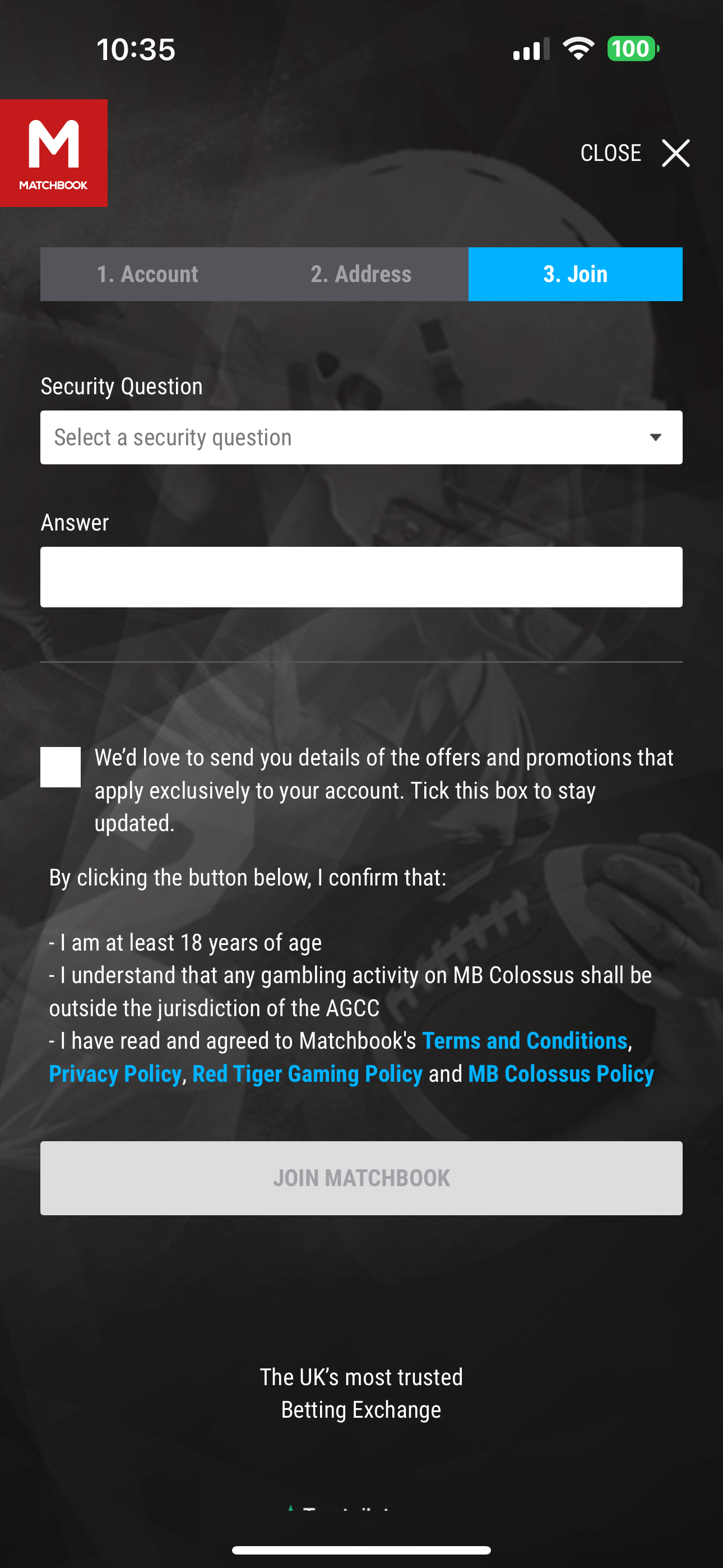723x1568 pixels.
Task: Tap the 10:35 clock in status bar
Action: [136, 49]
